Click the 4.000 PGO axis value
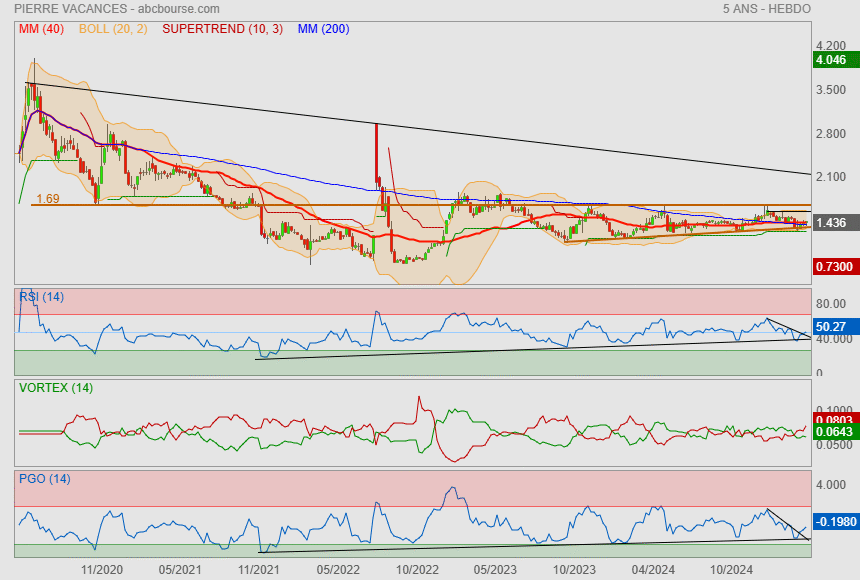Viewport: 860px width, 580px height. coord(831,485)
